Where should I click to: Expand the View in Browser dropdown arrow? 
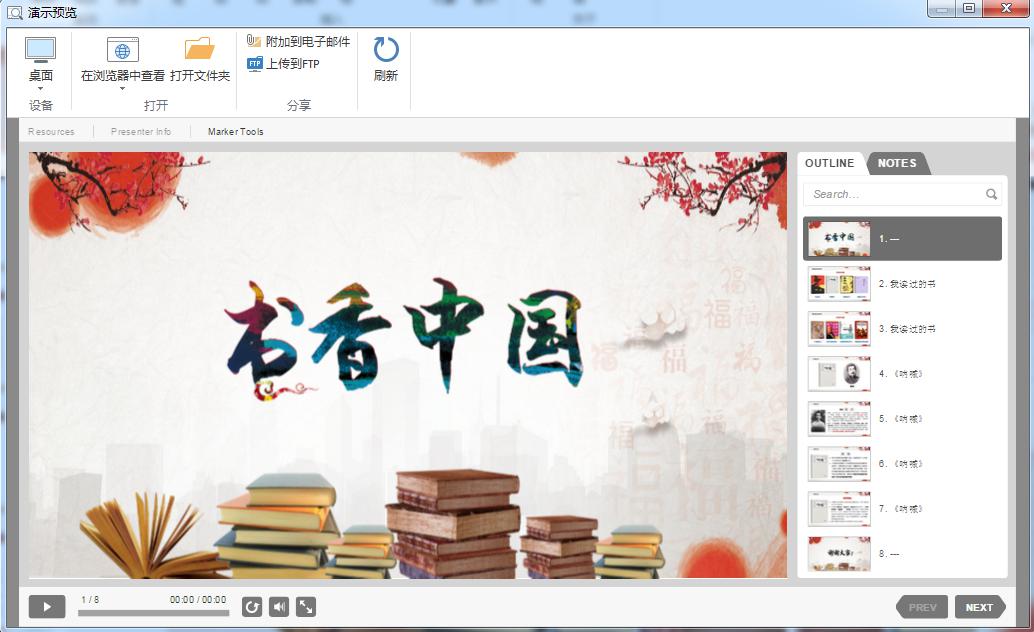pyautogui.click(x=122, y=89)
